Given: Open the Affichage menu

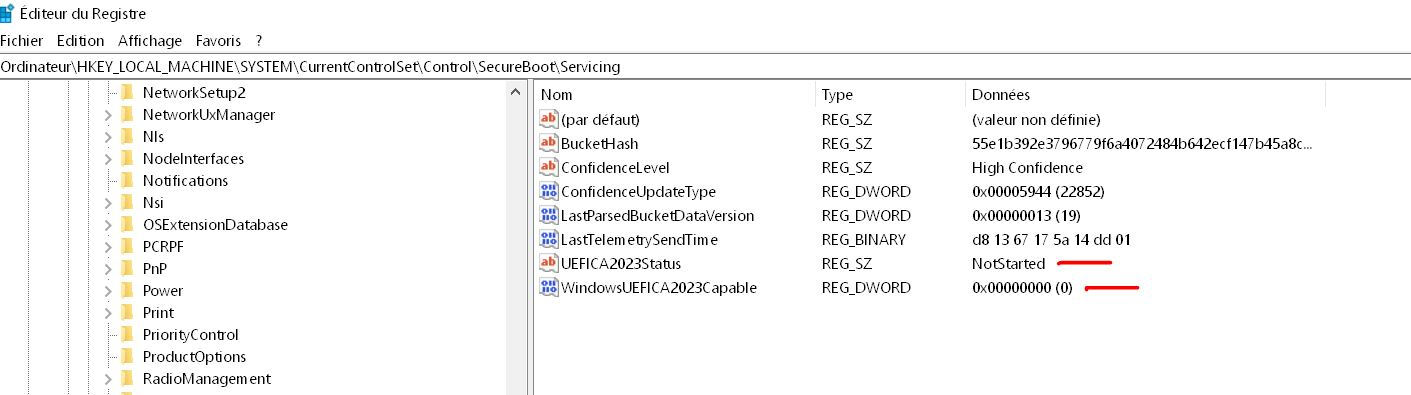Looking at the screenshot, I should coord(150,41).
